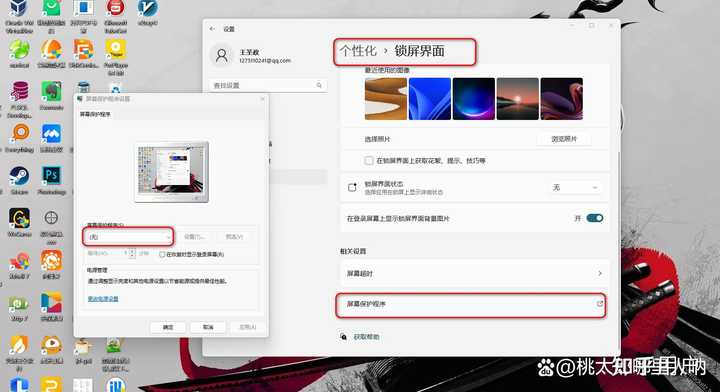Click the user avatar icon in Settings
Image resolution: width=720 pixels, height=392 pixels.
[222, 56]
